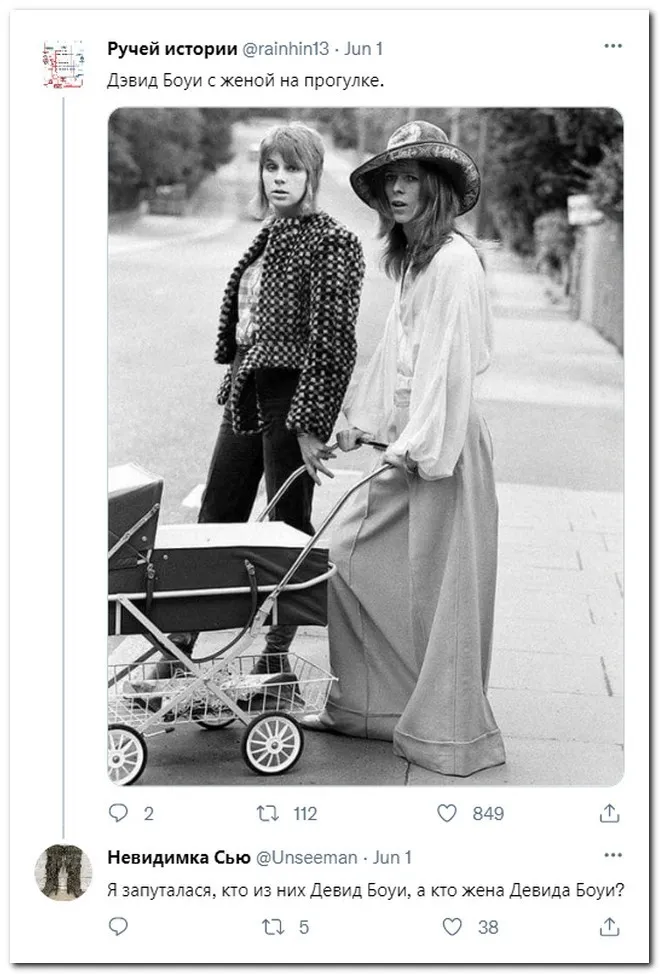This screenshot has width=660, height=974.
Task: Open the Jun 1 timestamp of the main tweet
Action: pyautogui.click(x=364, y=48)
